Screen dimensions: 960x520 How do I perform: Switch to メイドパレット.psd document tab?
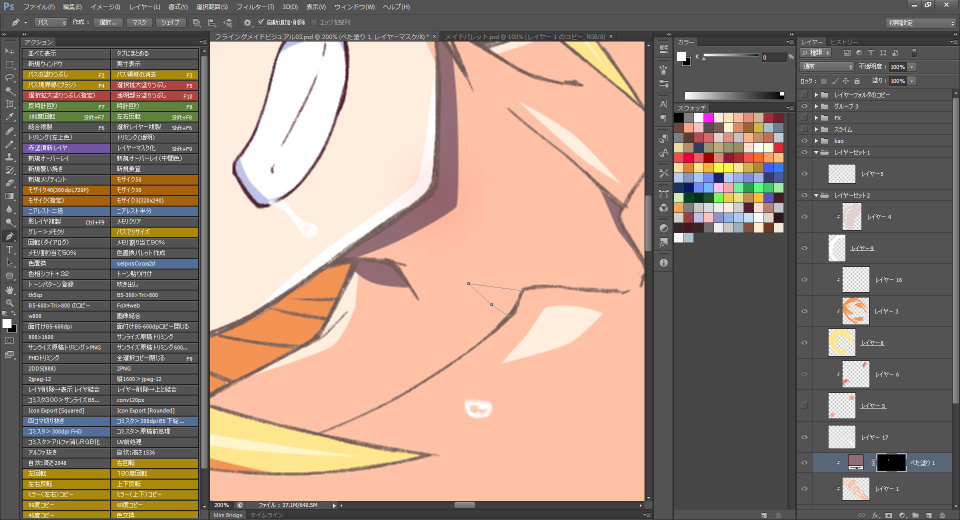525,37
